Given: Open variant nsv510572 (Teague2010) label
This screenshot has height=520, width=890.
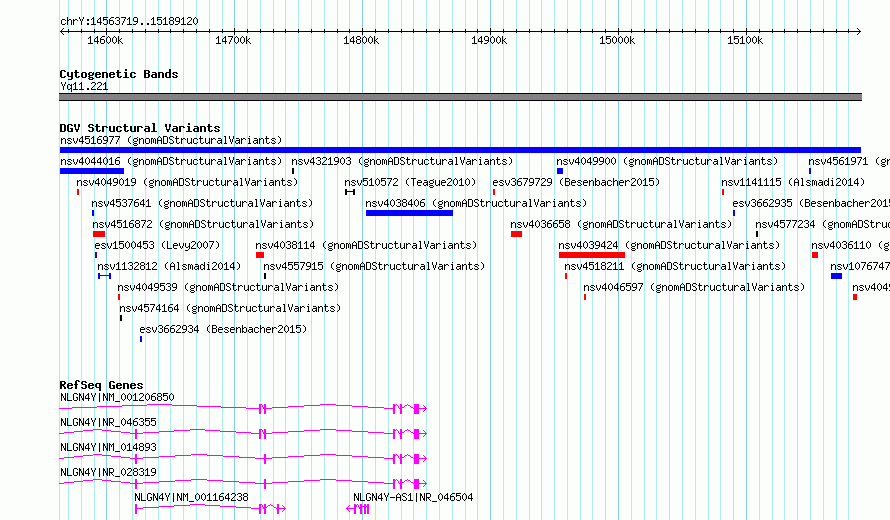Looking at the screenshot, I should point(410,182).
